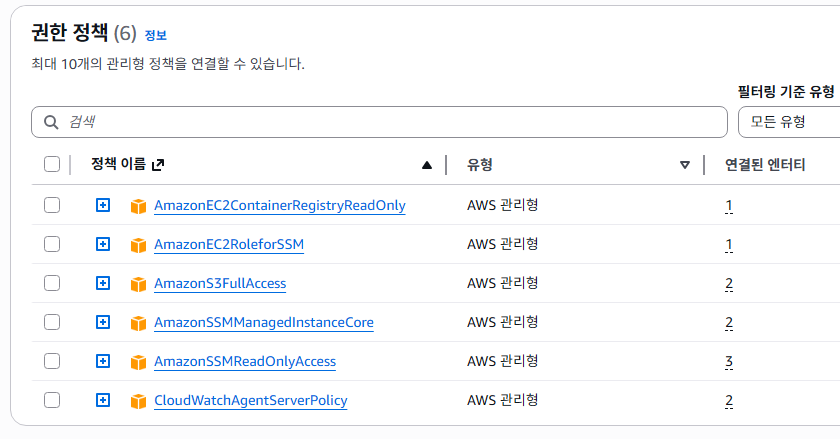The image size is (840, 439).
Task: Click attached entities count 1 for AmazonEC2ContainerRegistryReadOnly
Action: (729, 206)
